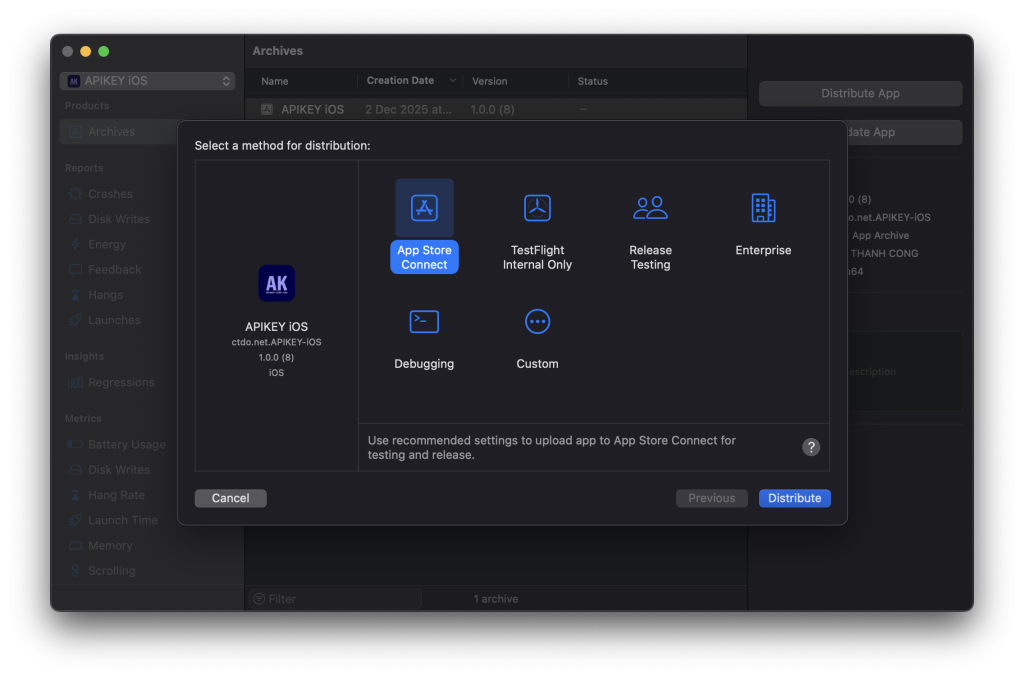
Task: Cancel the distribution dialog
Action: (x=230, y=498)
